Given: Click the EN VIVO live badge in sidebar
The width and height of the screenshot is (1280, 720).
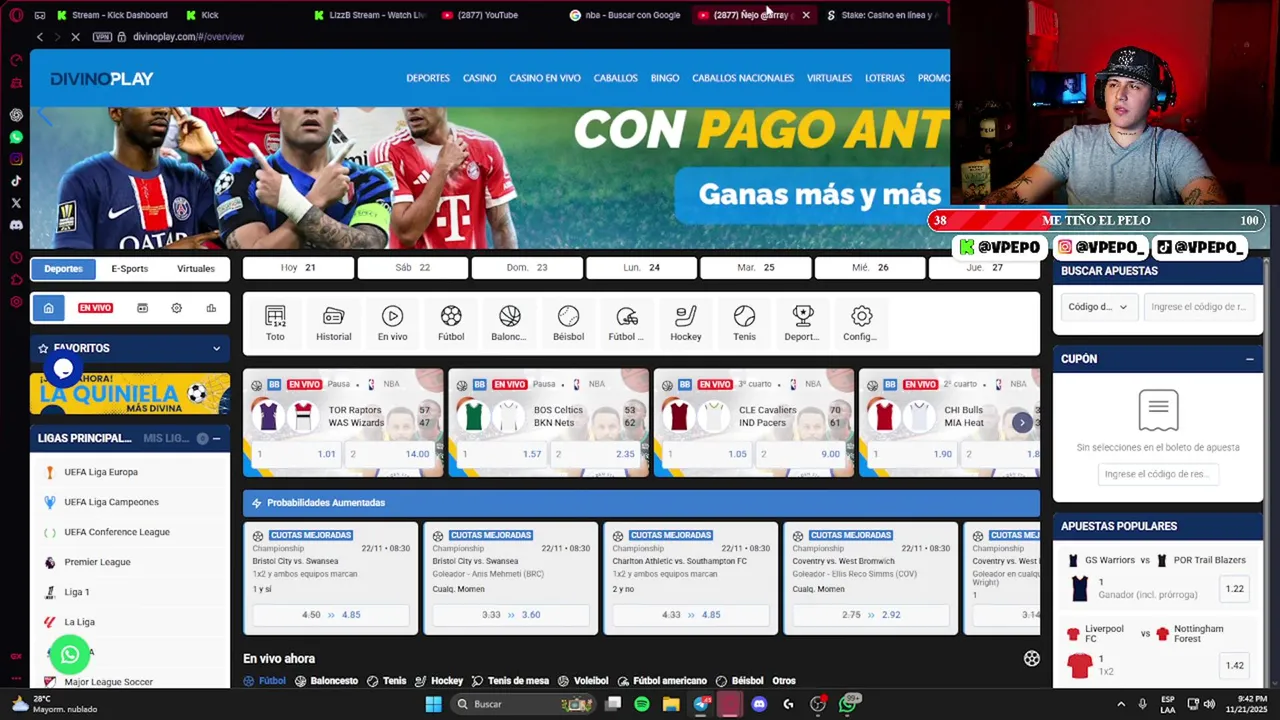Looking at the screenshot, I should pyautogui.click(x=95, y=308).
